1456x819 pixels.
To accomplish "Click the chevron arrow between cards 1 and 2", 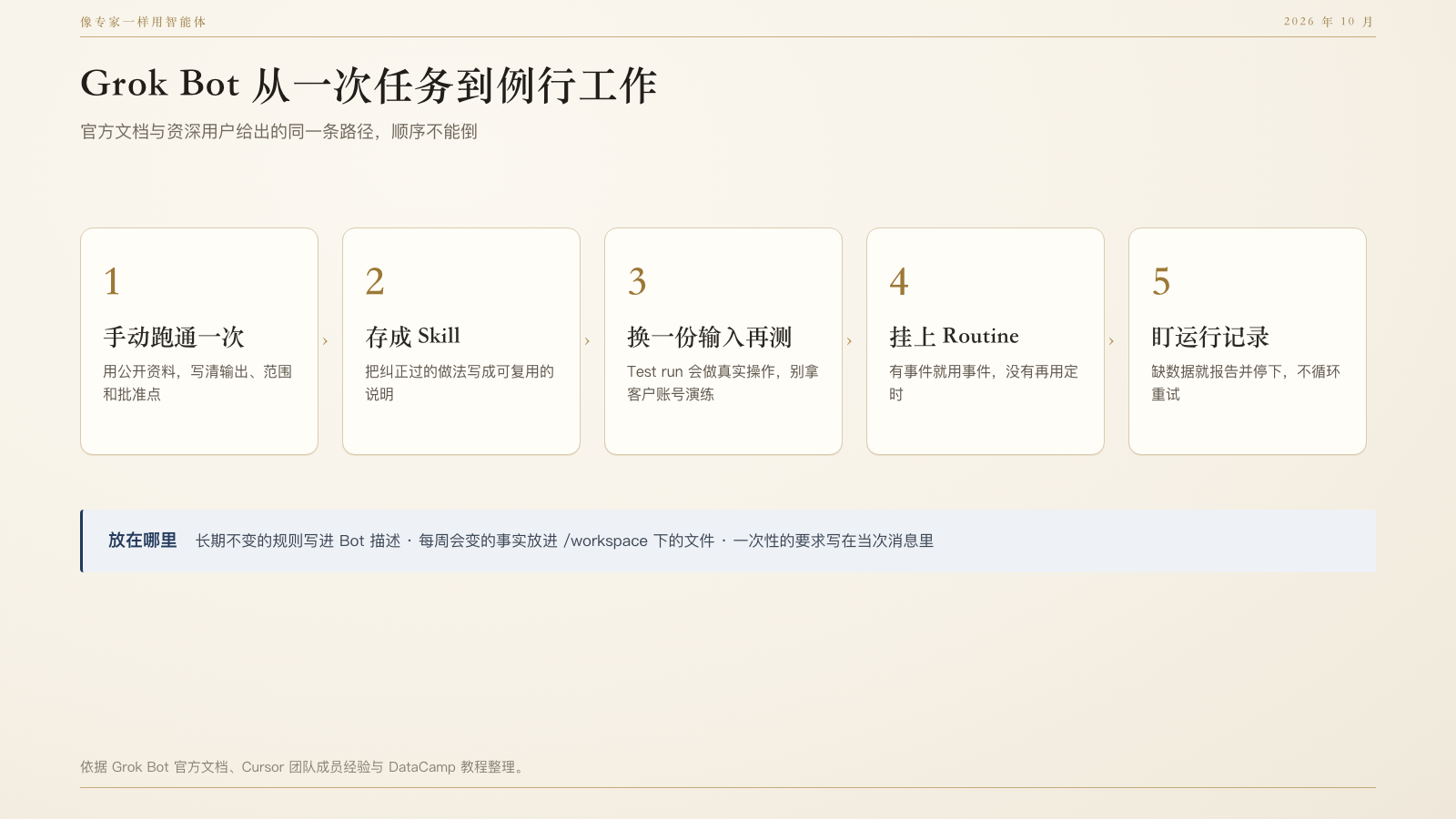I will click(325, 341).
